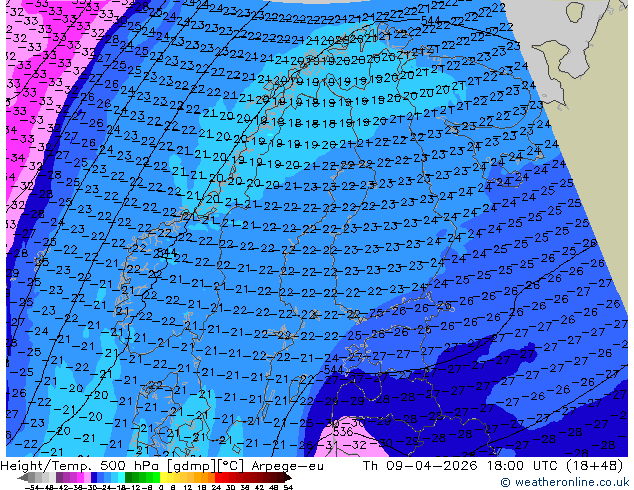The image size is (634, 490).
Task: Click the gray left arrow of the legend
Action: [x=23, y=478]
